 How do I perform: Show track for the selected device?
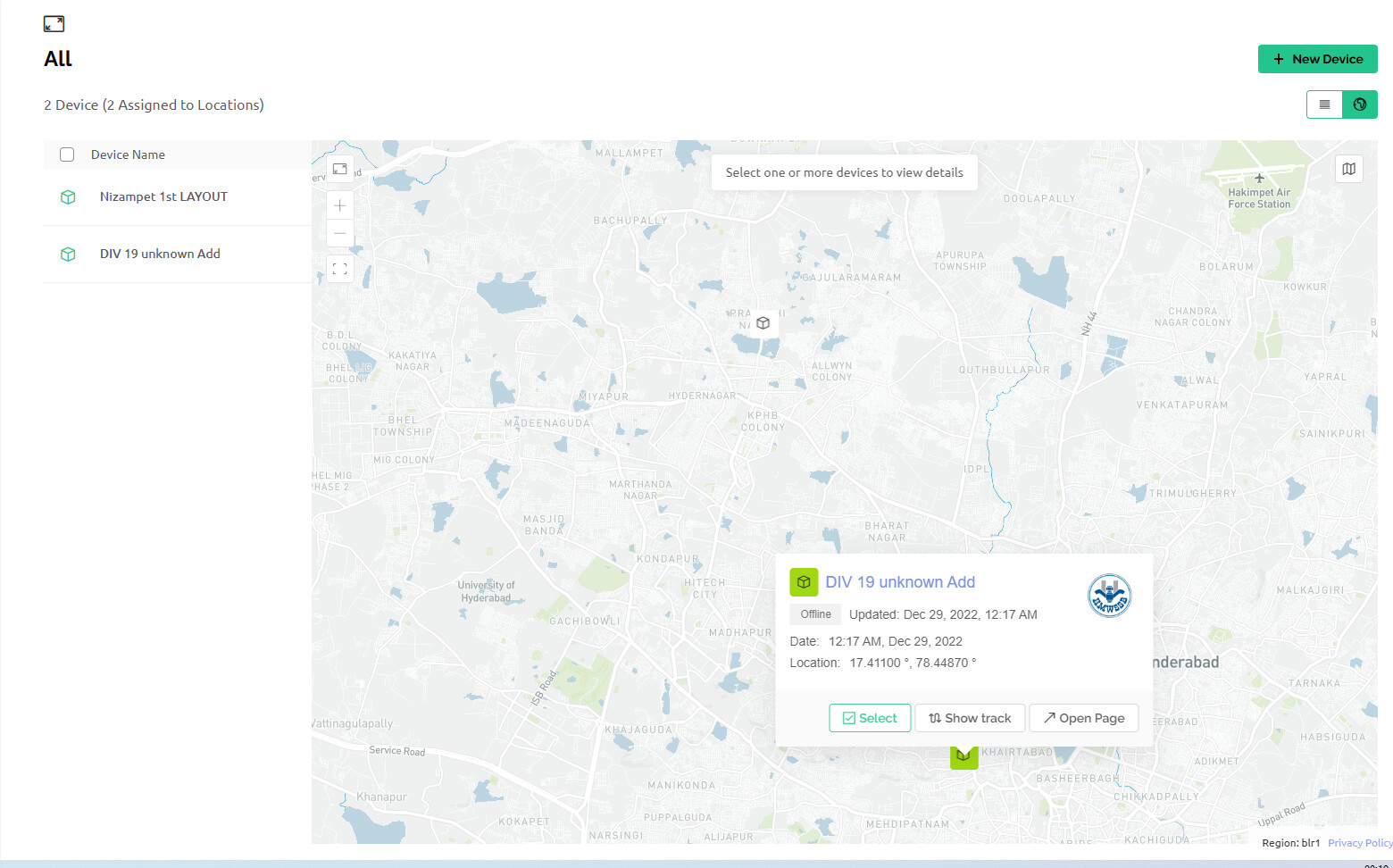pos(970,717)
